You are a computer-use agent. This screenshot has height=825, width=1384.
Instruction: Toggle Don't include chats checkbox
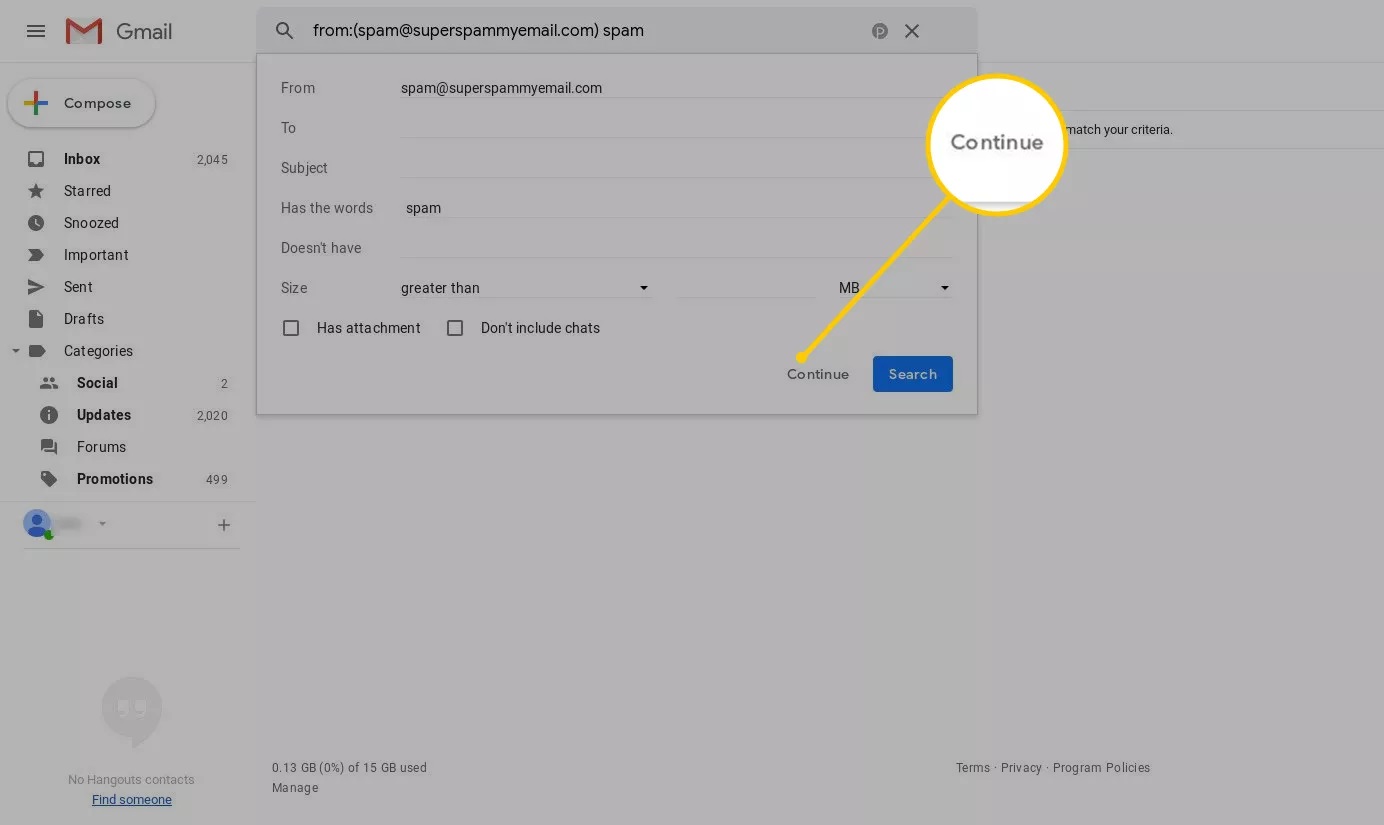tap(455, 328)
